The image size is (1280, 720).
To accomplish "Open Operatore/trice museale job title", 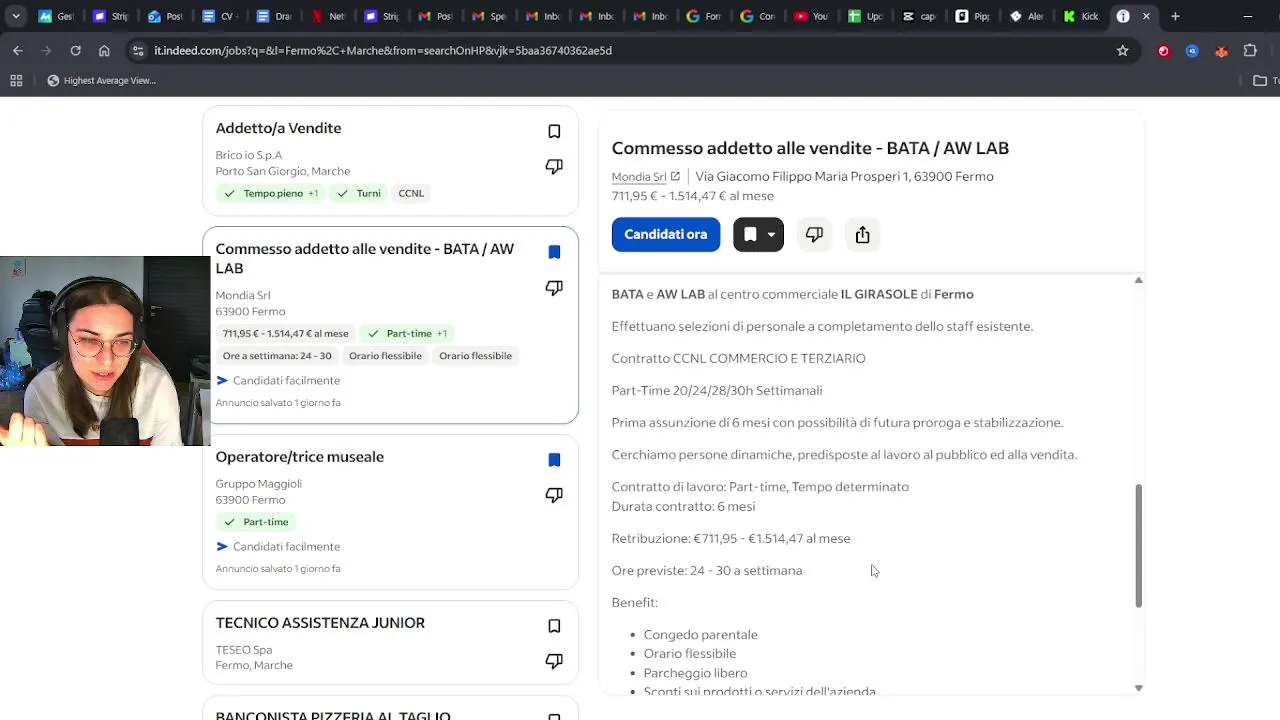I will [x=299, y=456].
